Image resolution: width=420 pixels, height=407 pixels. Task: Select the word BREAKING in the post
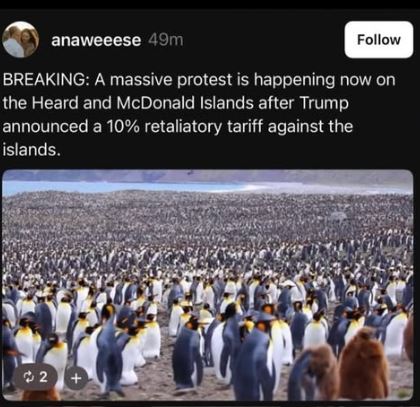[44, 80]
